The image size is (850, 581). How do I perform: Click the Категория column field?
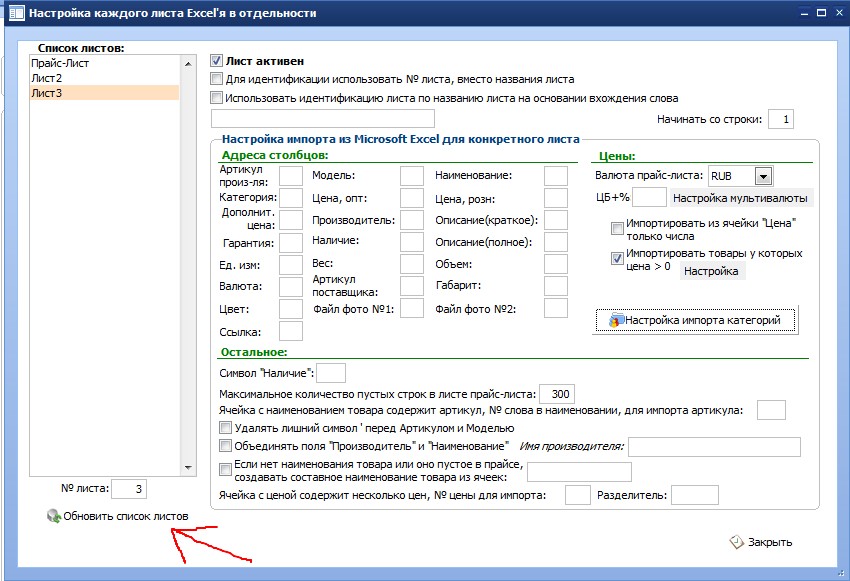291,198
